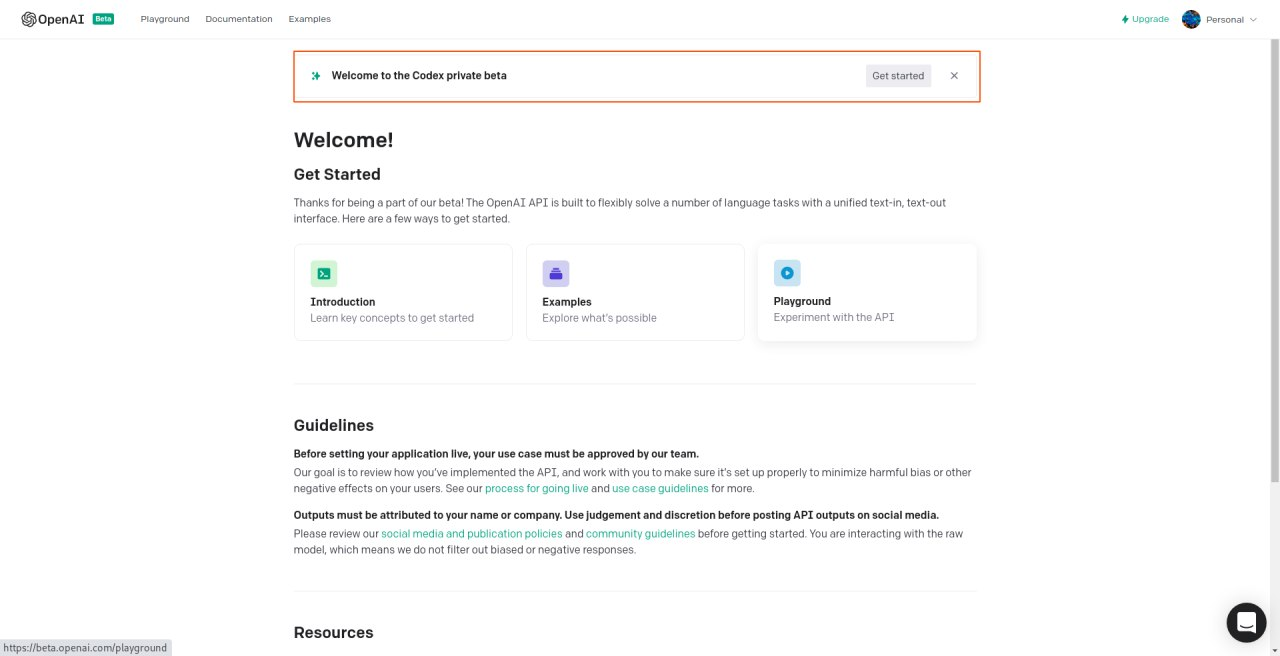Click the sparkle icon in Codex banner
The image size is (1280, 656).
pos(316,76)
